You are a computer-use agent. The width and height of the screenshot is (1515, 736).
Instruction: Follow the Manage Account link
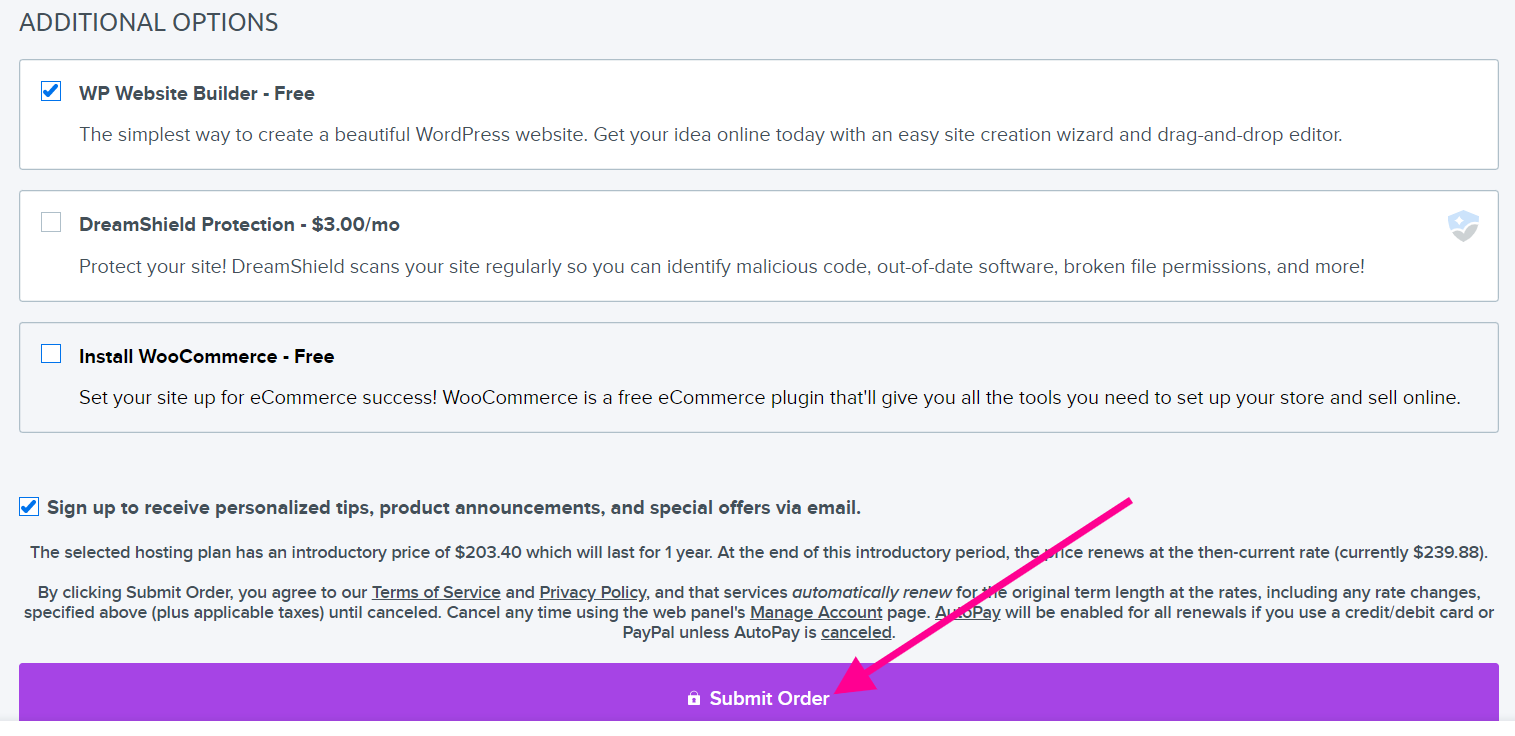coord(816,612)
